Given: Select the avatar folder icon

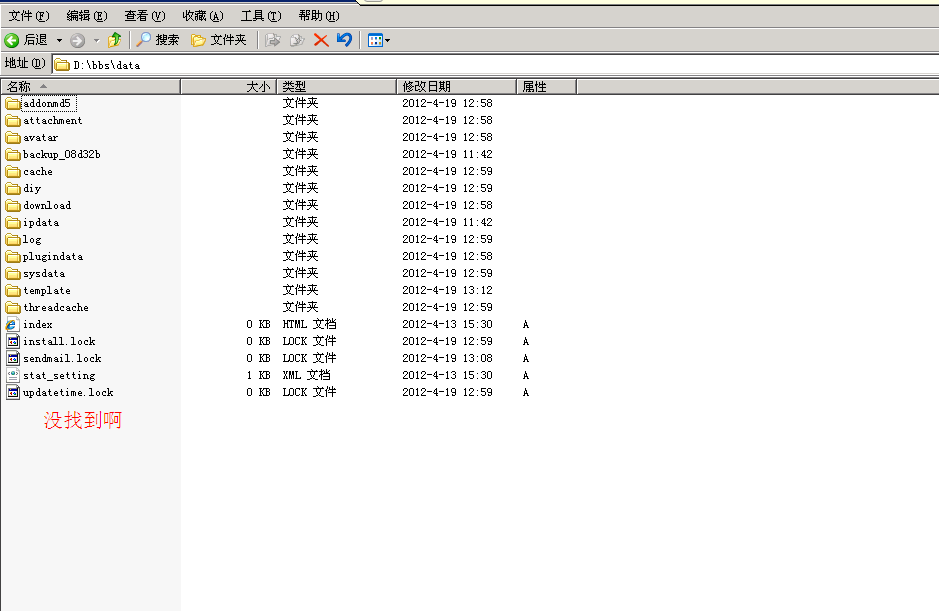Looking at the screenshot, I should pyautogui.click(x=13, y=138).
